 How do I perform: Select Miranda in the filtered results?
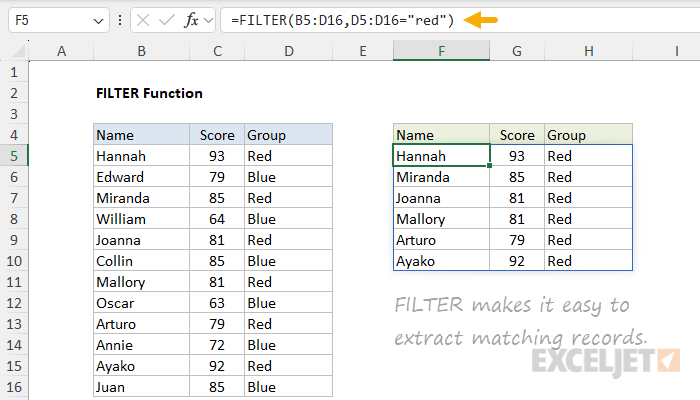coord(442,177)
